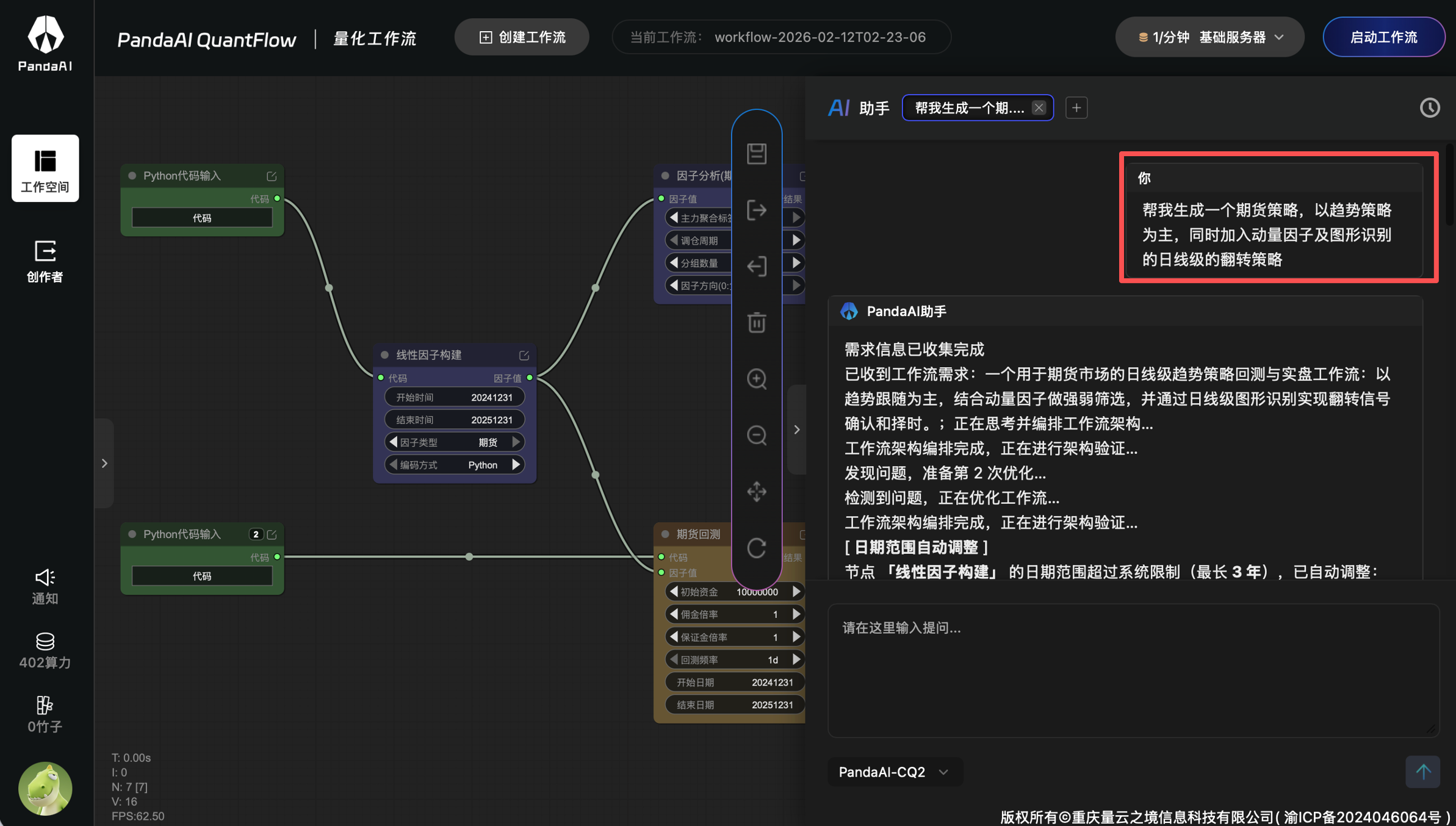Close the 帮我生成一个期... conversation tab
Image resolution: width=1456 pixels, height=826 pixels.
coord(1039,108)
